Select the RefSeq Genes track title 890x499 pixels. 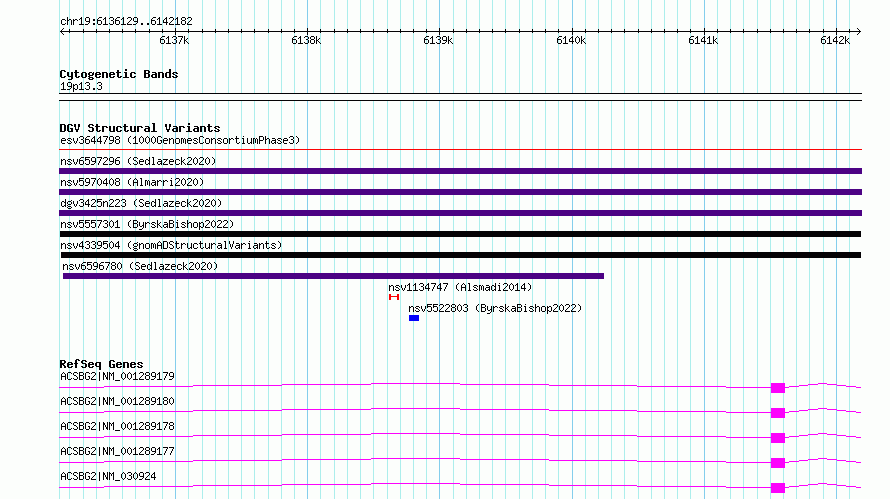[101, 364]
